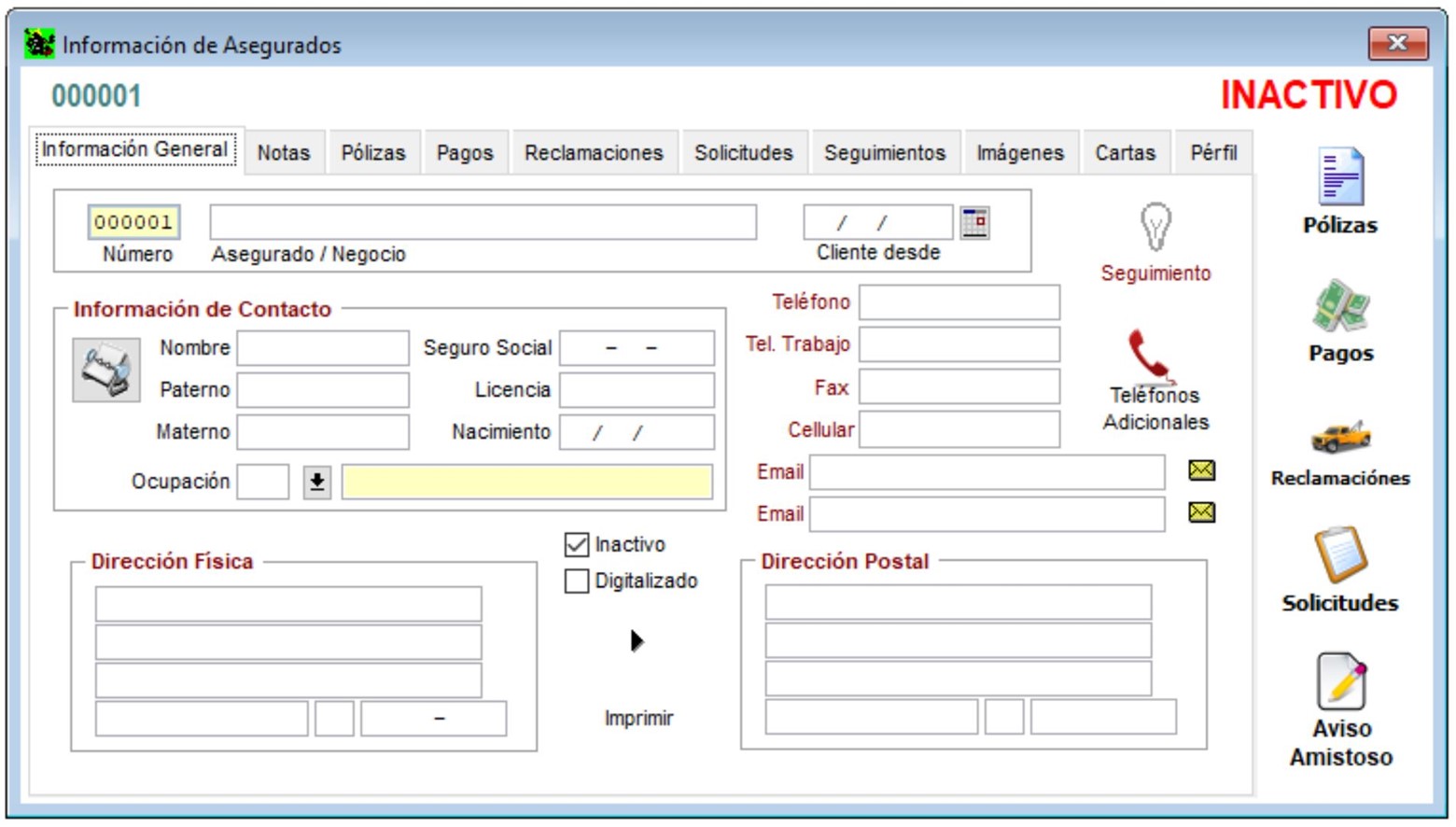Click the yellow Ocupación description field
This screenshot has height=827, width=1456.
527,482
